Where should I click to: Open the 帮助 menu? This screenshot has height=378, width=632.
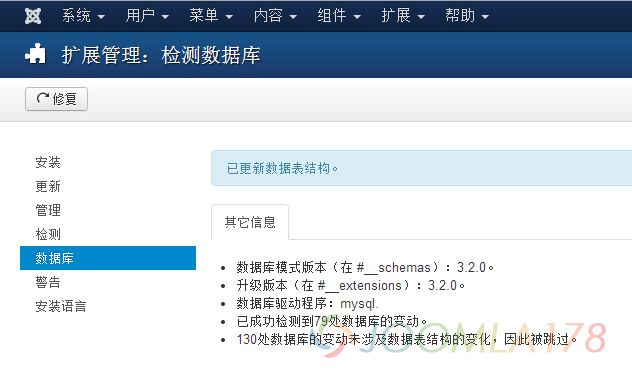[467, 16]
